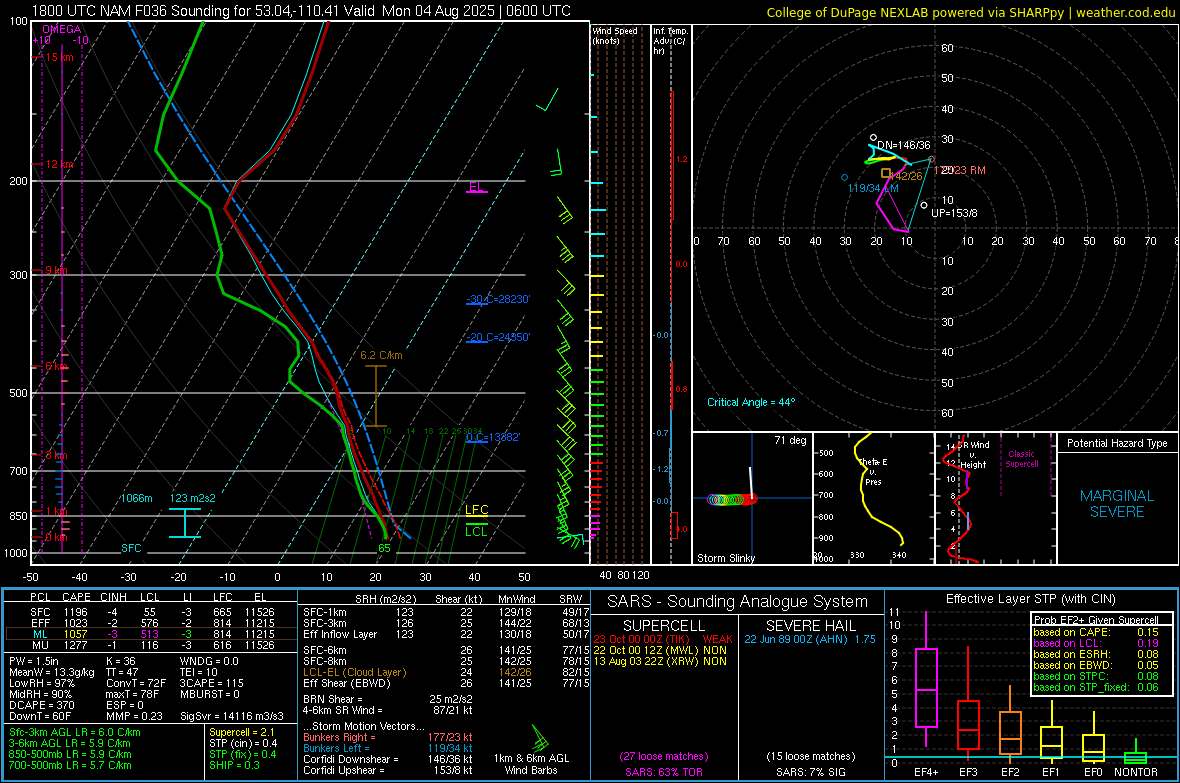Click the cyan effective inflow layer bracket

point(184,523)
